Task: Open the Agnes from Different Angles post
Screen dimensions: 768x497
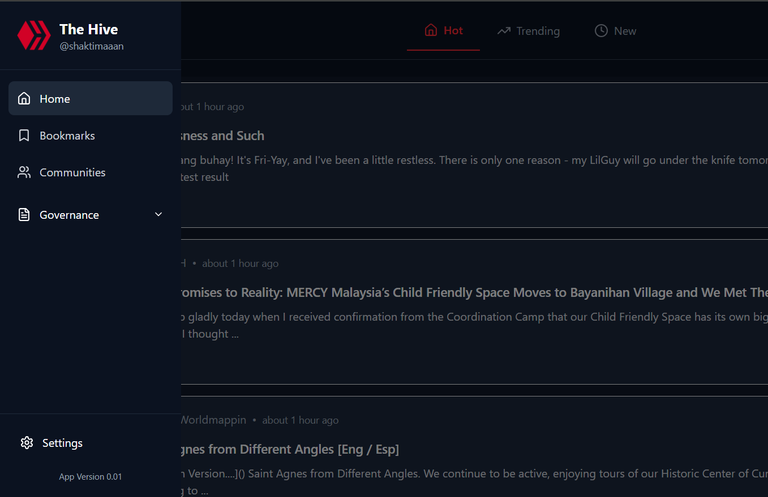Action: [x=290, y=450]
